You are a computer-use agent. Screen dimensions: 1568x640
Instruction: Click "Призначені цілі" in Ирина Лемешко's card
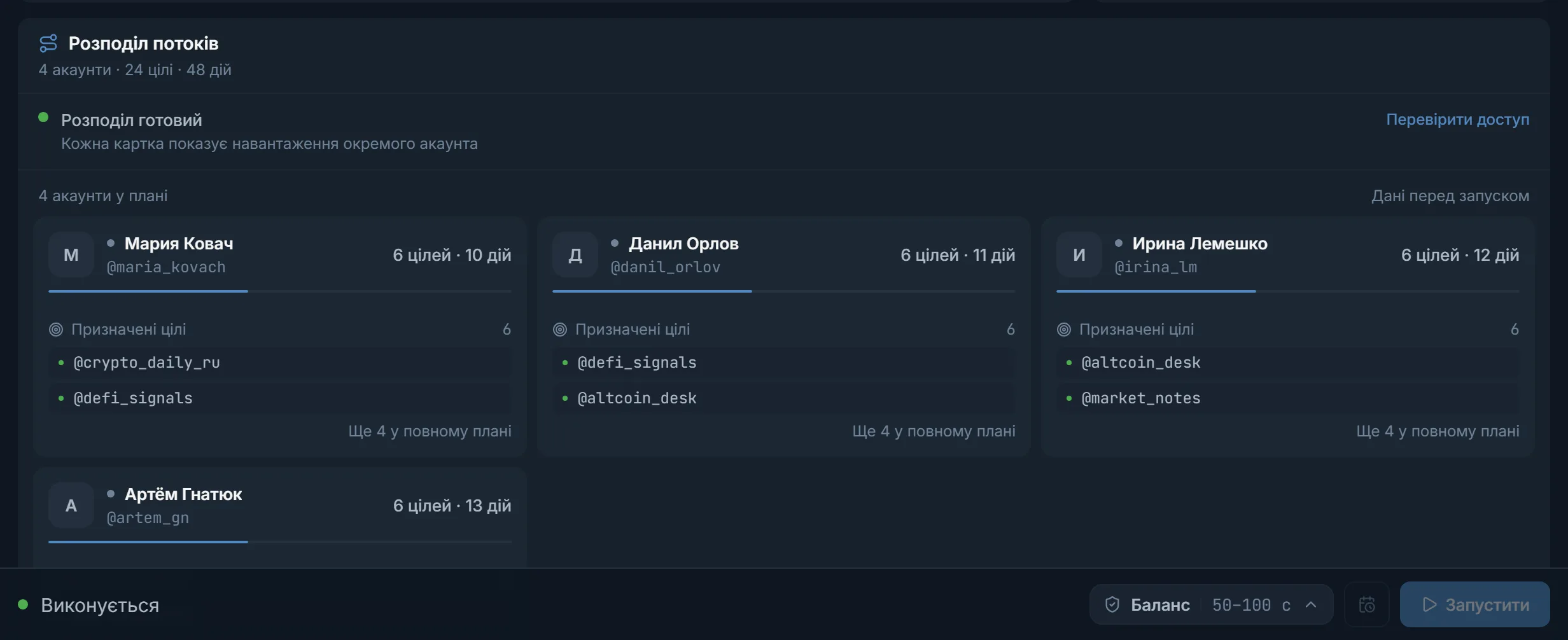[1137, 330]
